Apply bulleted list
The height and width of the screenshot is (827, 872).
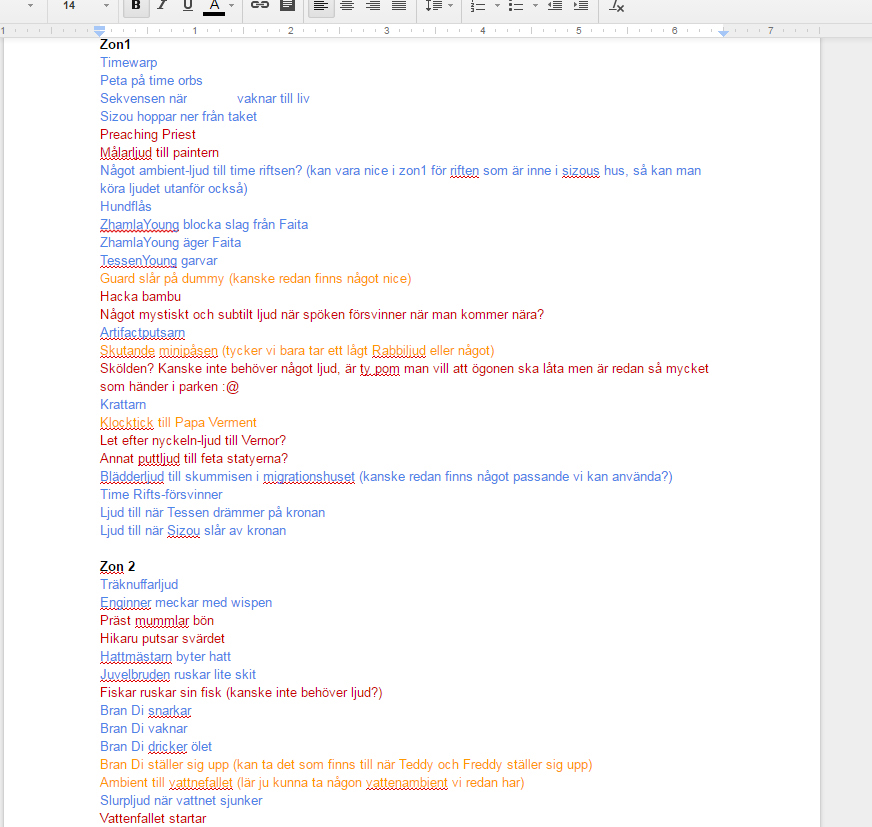point(516,6)
